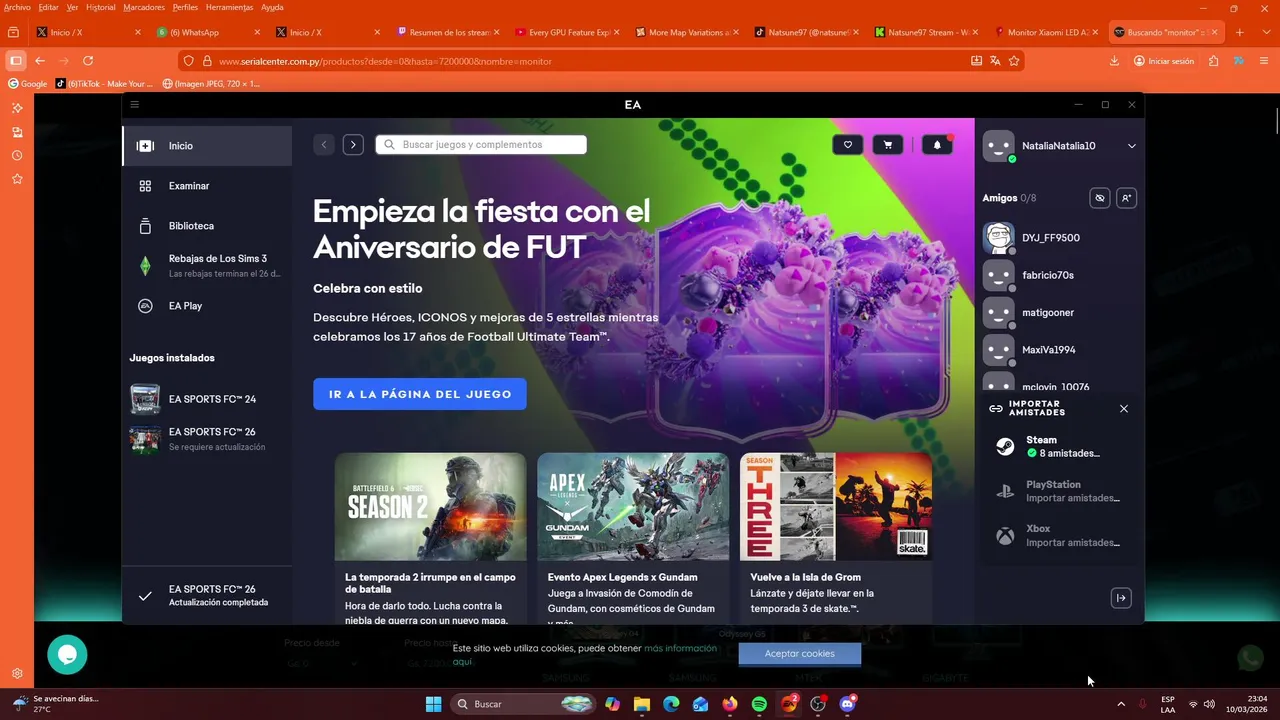Open Archivo browser menu
1280x720 pixels.
pos(17,7)
